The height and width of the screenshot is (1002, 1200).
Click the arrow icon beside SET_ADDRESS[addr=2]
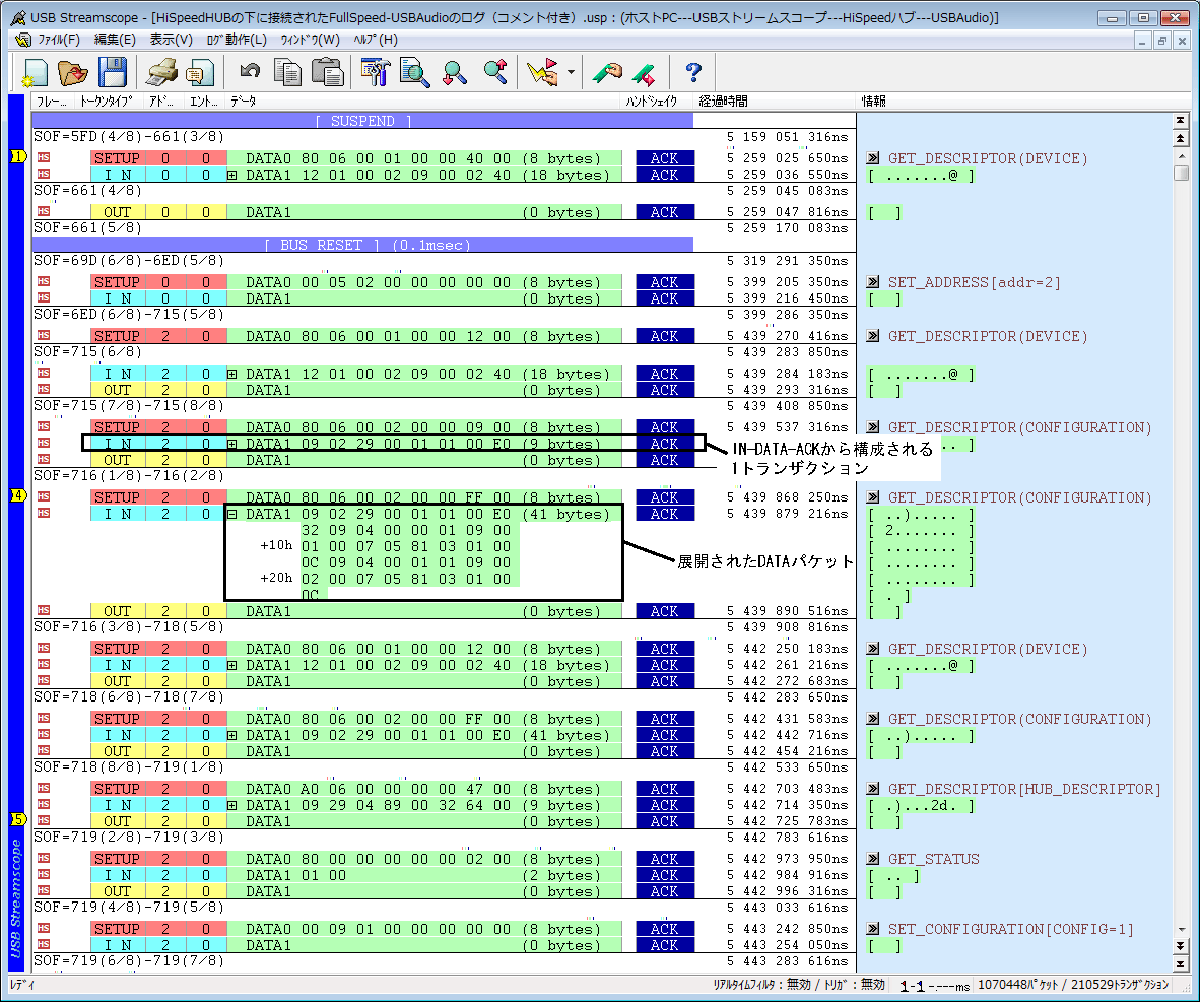click(873, 283)
